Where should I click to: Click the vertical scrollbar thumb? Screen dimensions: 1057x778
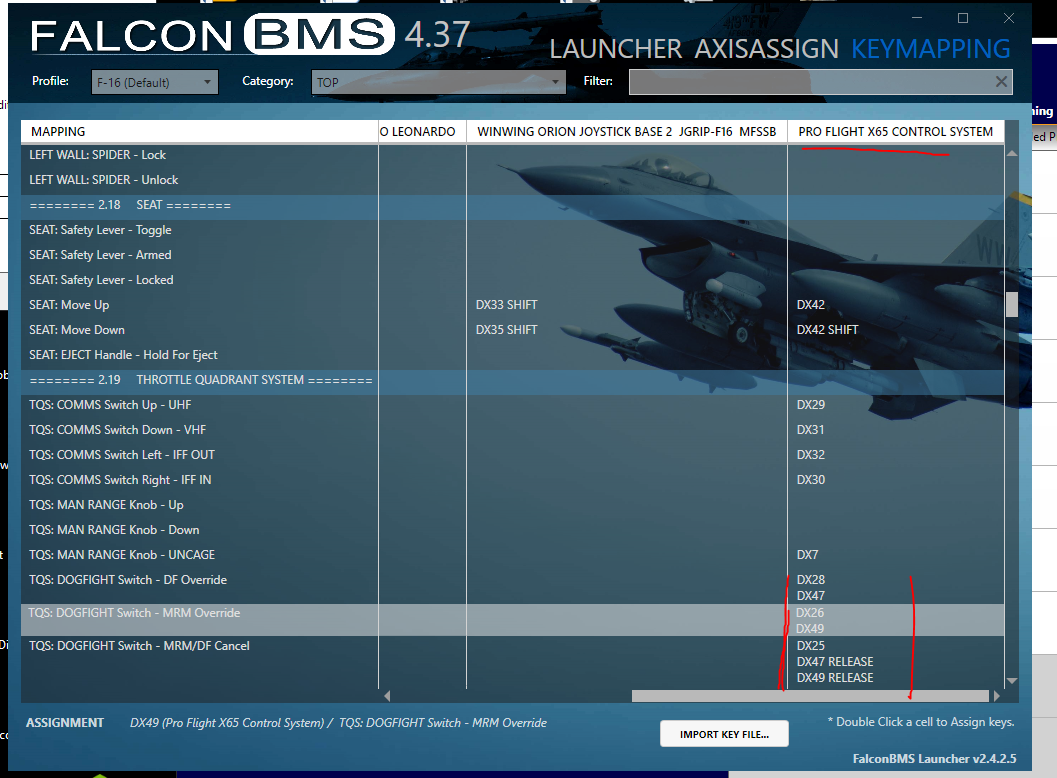[1012, 304]
